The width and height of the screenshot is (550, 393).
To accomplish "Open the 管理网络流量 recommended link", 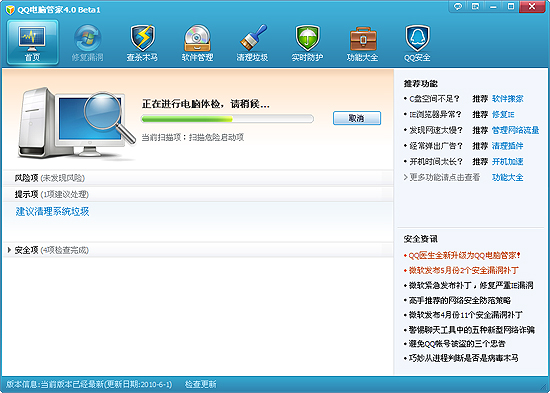I will (x=515, y=130).
